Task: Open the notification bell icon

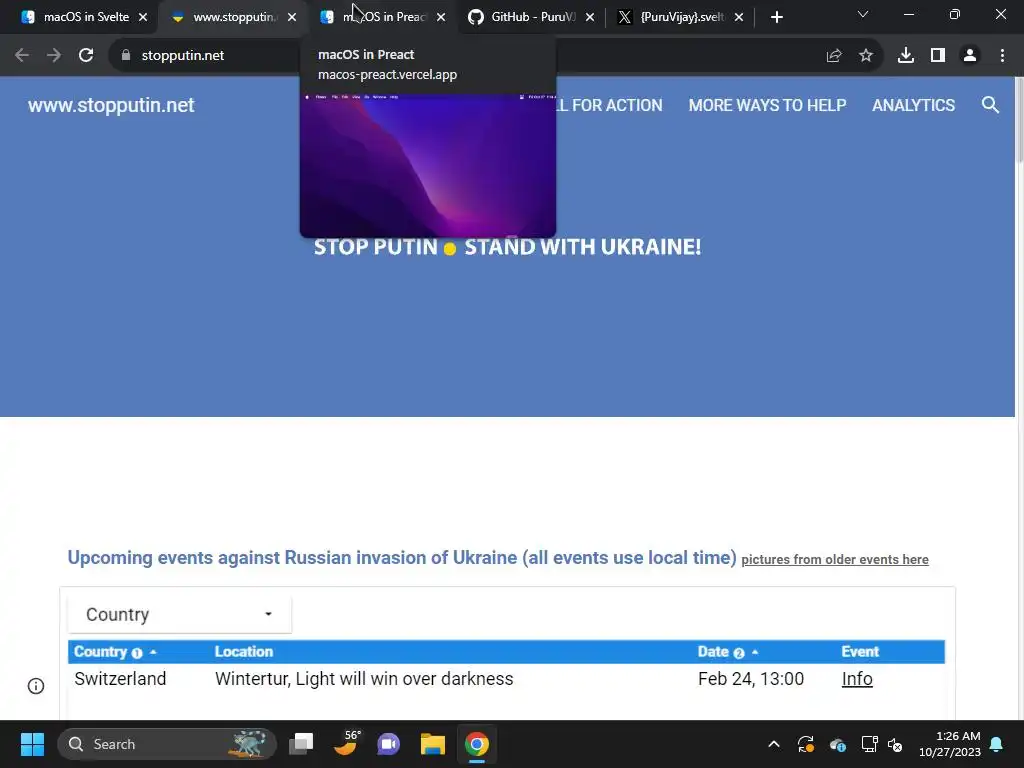Action: tap(997, 744)
